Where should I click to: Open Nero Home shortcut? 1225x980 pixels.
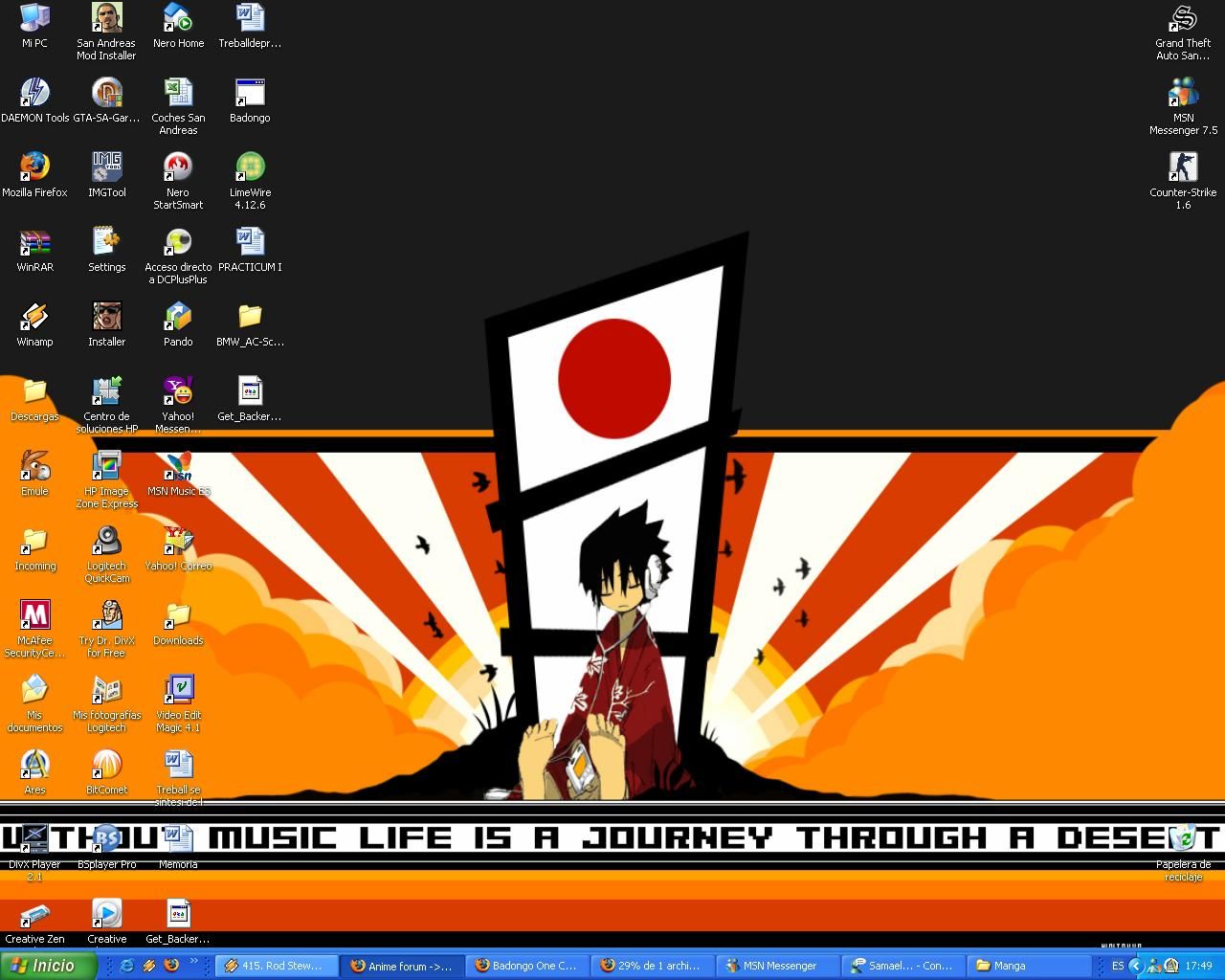pyautogui.click(x=178, y=25)
